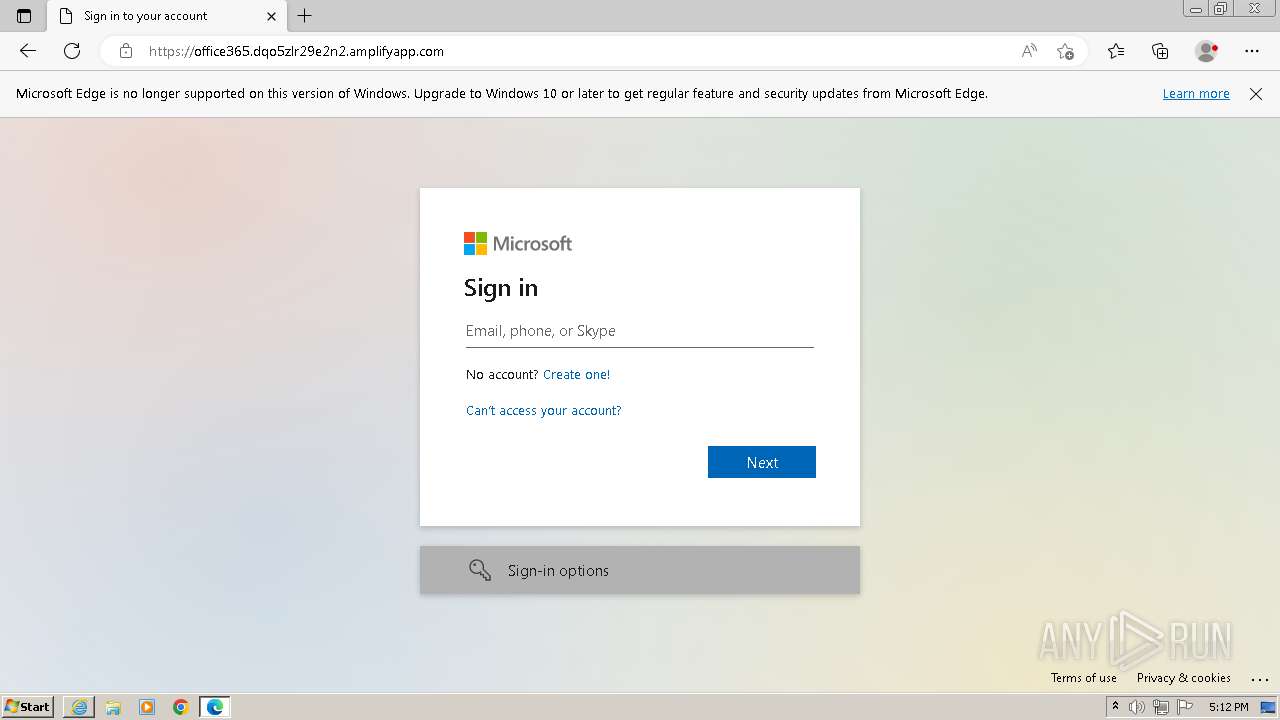The width and height of the screenshot is (1280, 720).
Task: Click the Microsoft logo
Action: [x=518, y=243]
